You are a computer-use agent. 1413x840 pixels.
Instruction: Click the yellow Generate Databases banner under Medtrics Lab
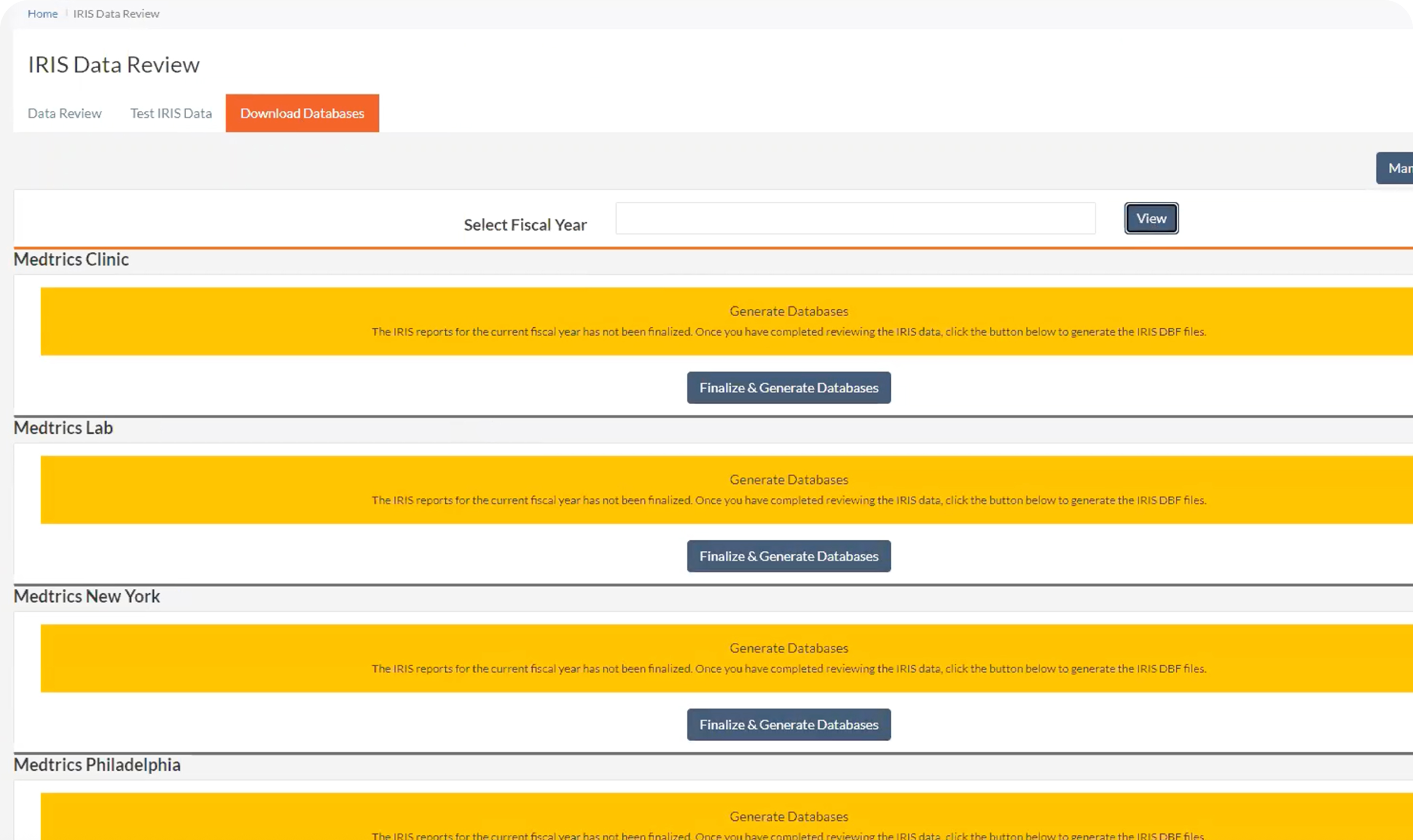click(788, 489)
